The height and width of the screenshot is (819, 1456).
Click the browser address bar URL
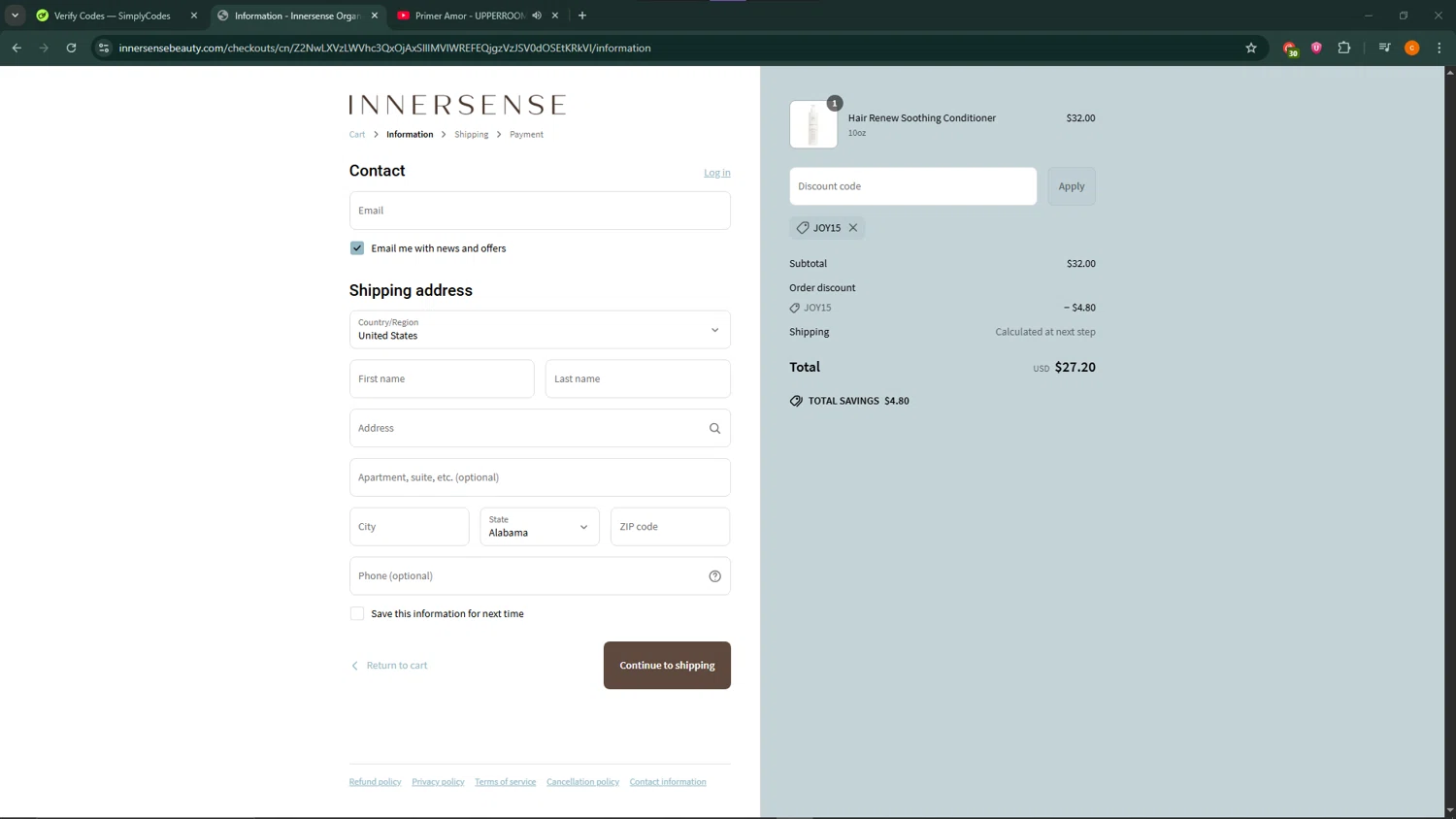pos(384,48)
